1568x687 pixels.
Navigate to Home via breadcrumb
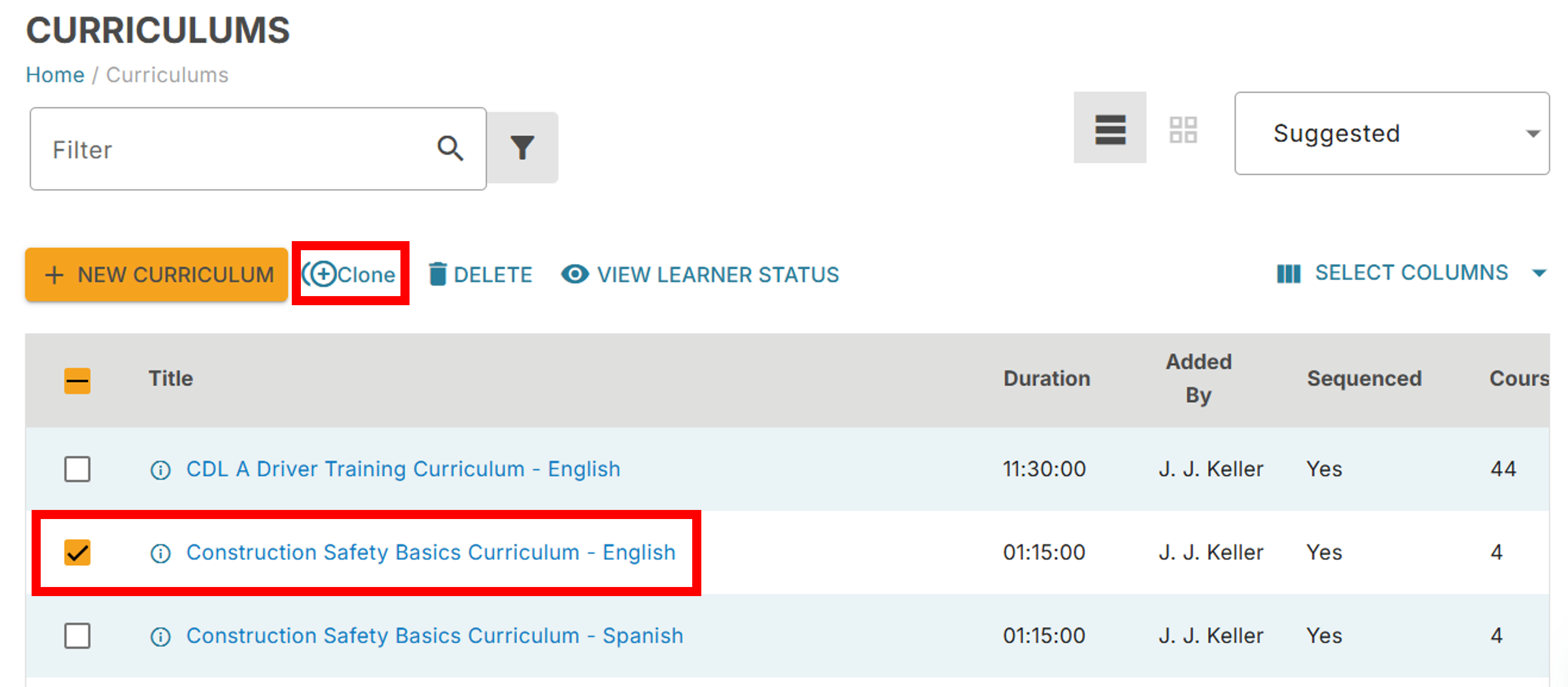tap(55, 74)
